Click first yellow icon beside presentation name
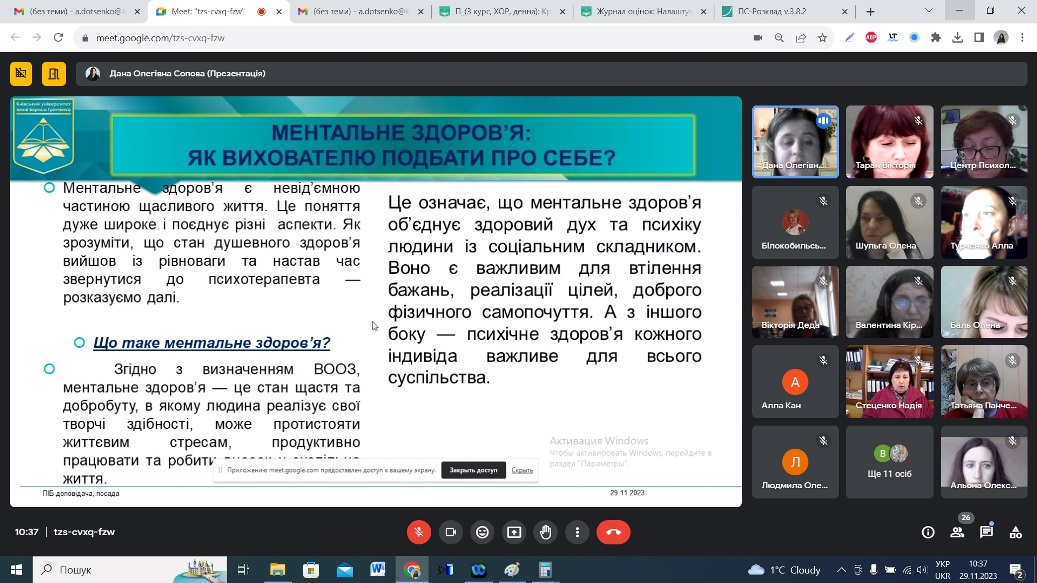Image resolution: width=1037 pixels, height=583 pixels. click(21, 73)
